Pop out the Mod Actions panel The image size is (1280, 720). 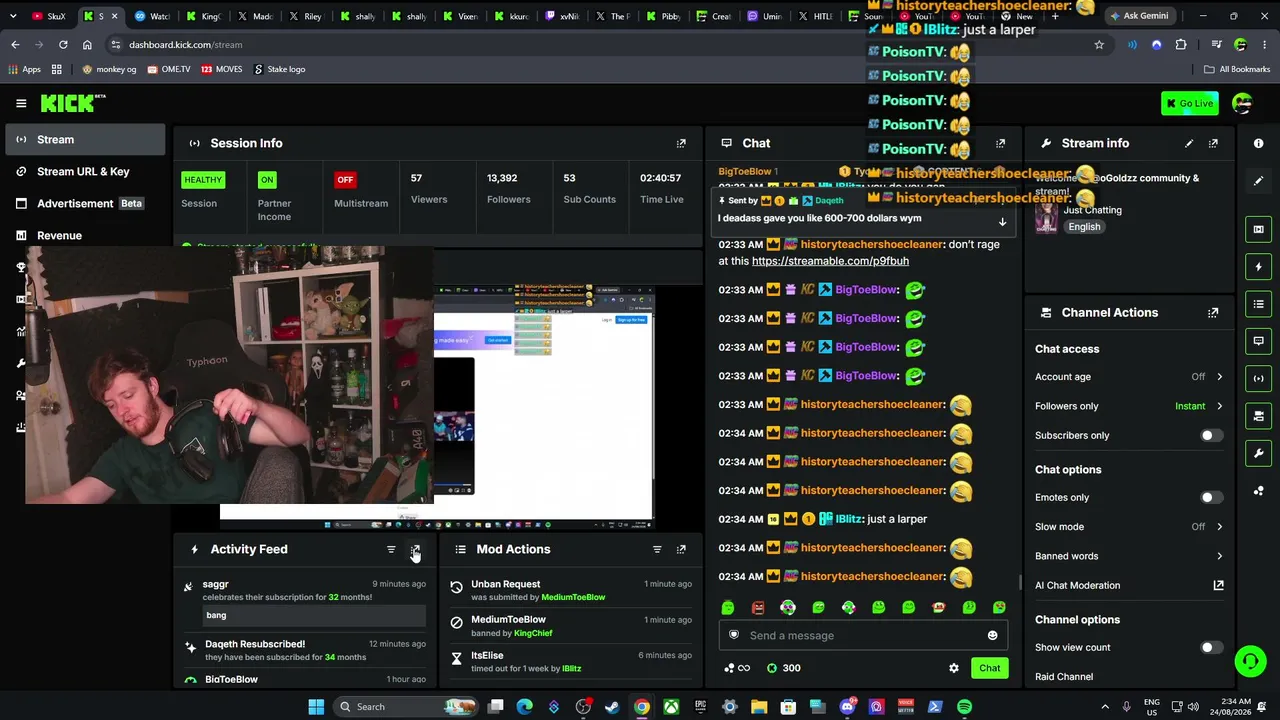coord(681,549)
